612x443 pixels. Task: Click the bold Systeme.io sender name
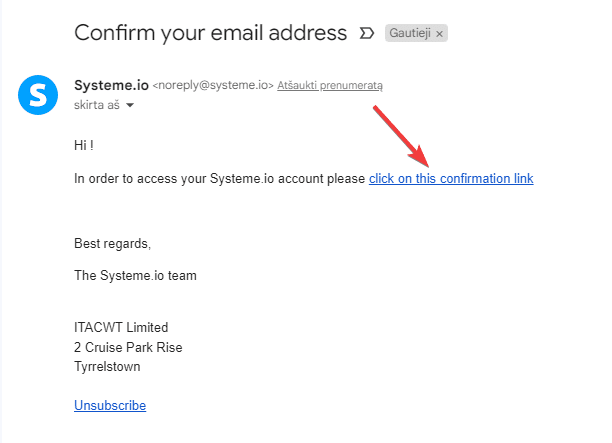pyautogui.click(x=111, y=85)
